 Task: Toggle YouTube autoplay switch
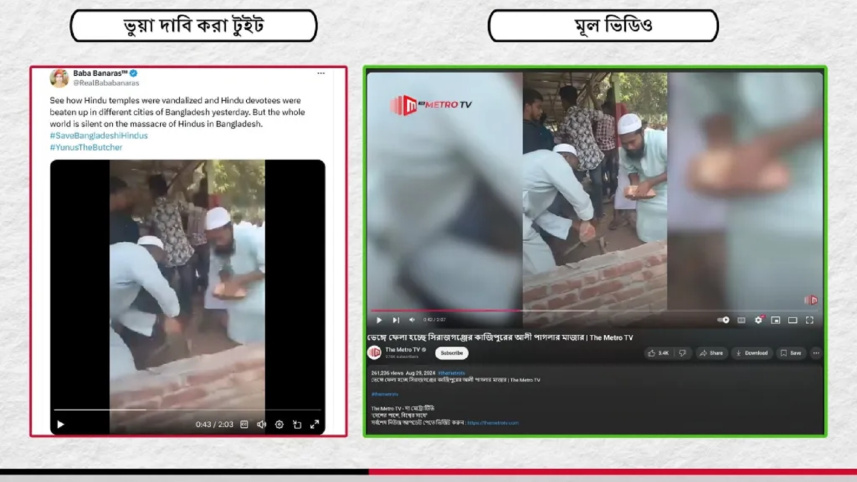(723, 320)
